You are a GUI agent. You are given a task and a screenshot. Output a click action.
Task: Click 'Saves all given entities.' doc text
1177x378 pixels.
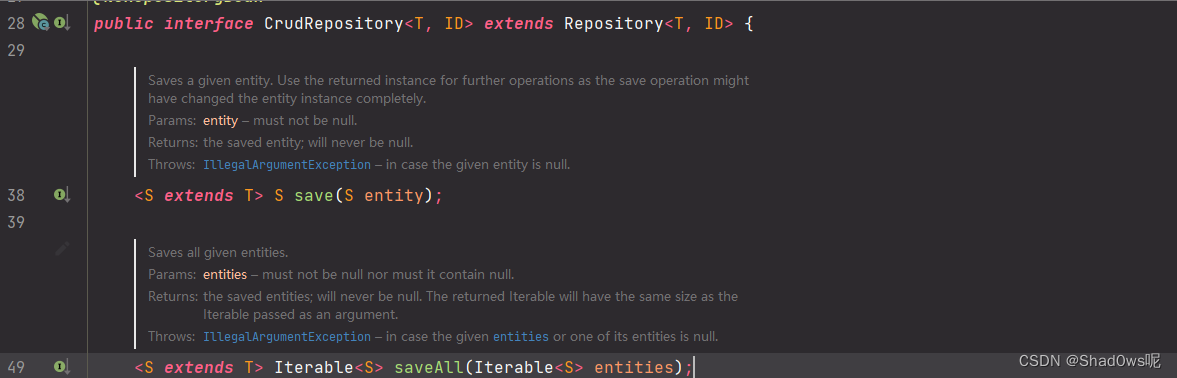click(218, 253)
